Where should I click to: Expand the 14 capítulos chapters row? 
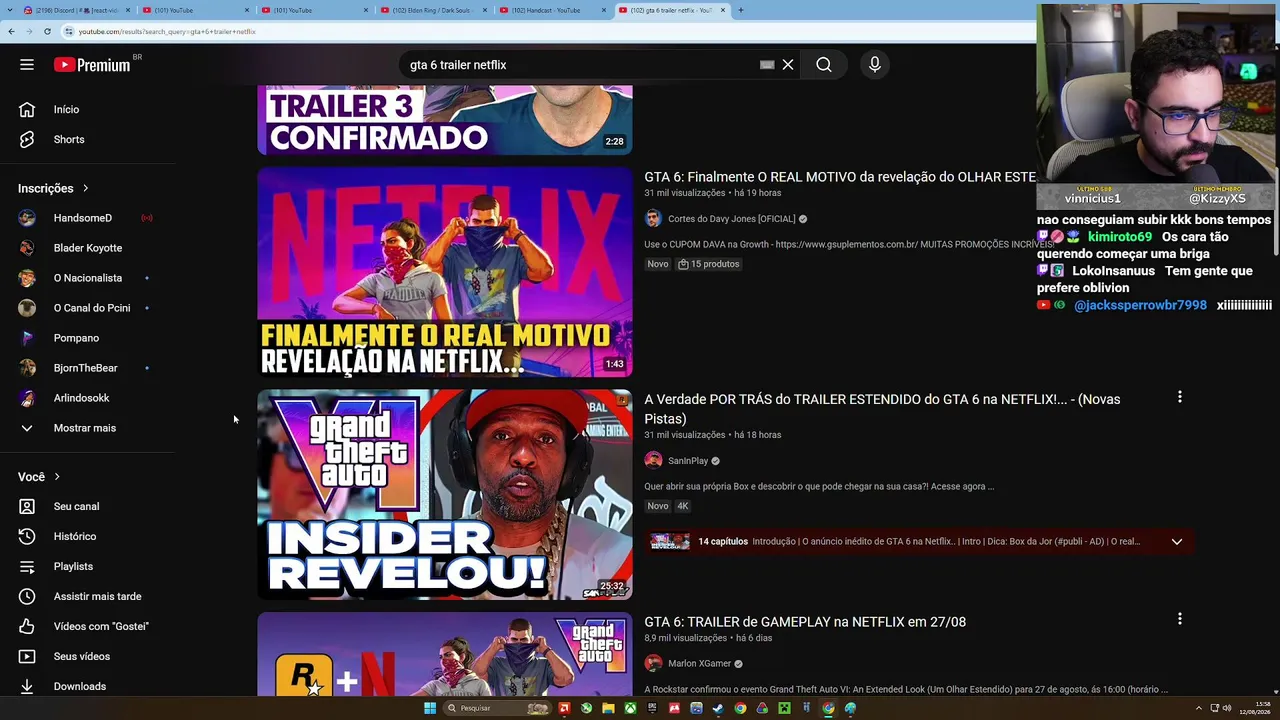pyautogui.click(x=918, y=542)
